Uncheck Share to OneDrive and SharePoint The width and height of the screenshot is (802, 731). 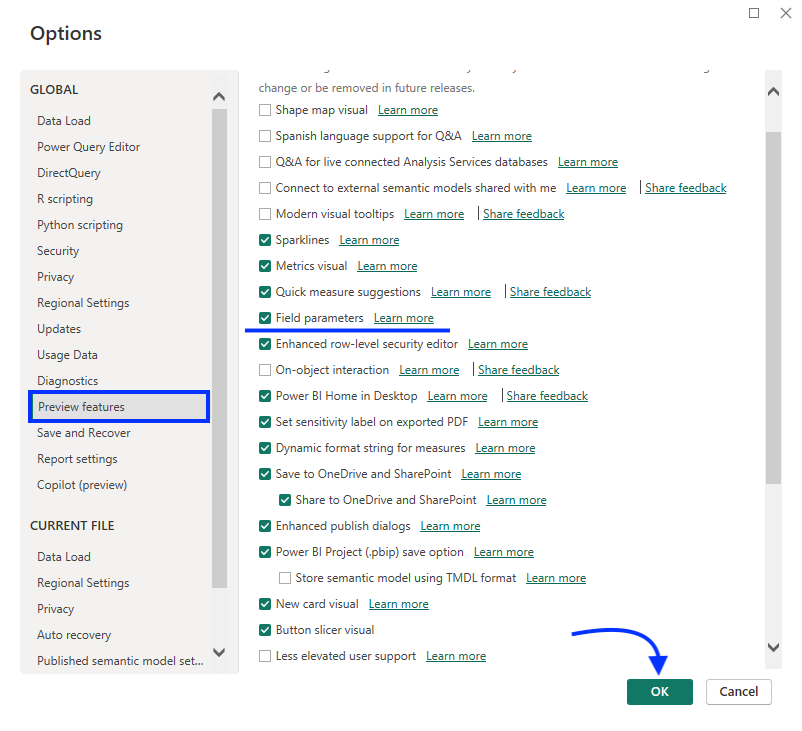pyautogui.click(x=284, y=500)
